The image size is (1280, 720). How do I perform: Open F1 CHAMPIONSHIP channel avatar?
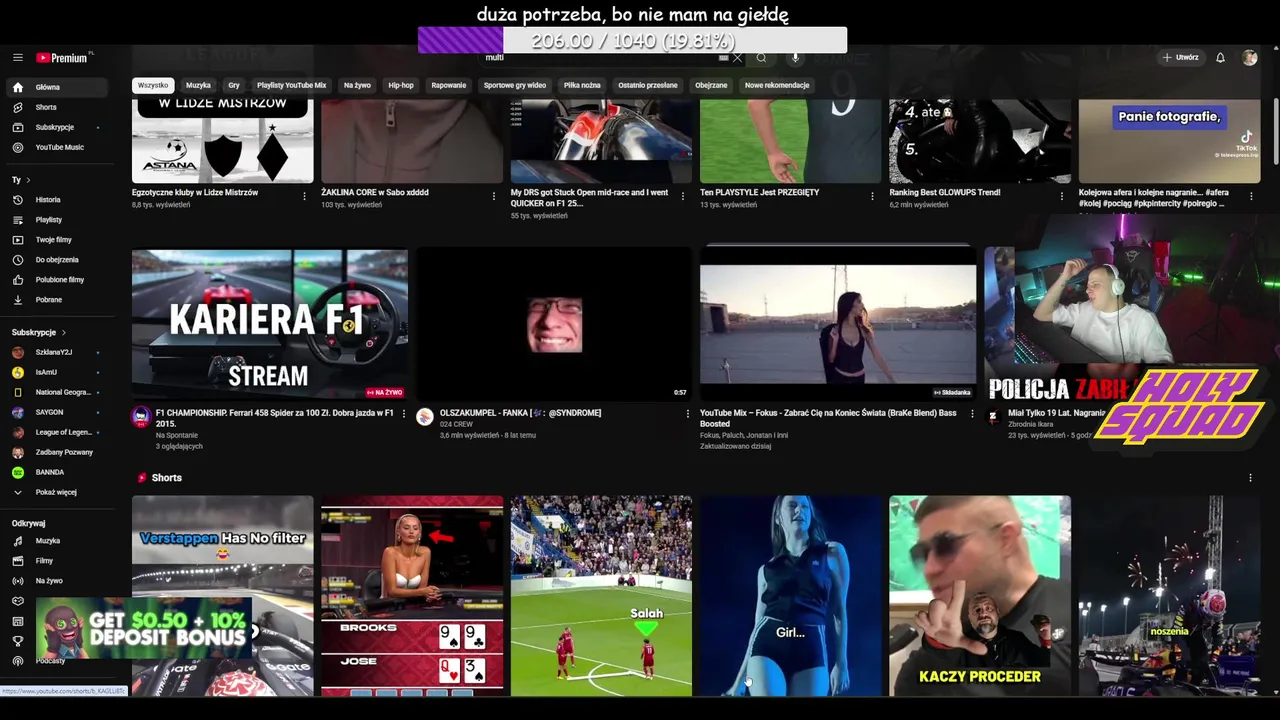[x=141, y=417]
